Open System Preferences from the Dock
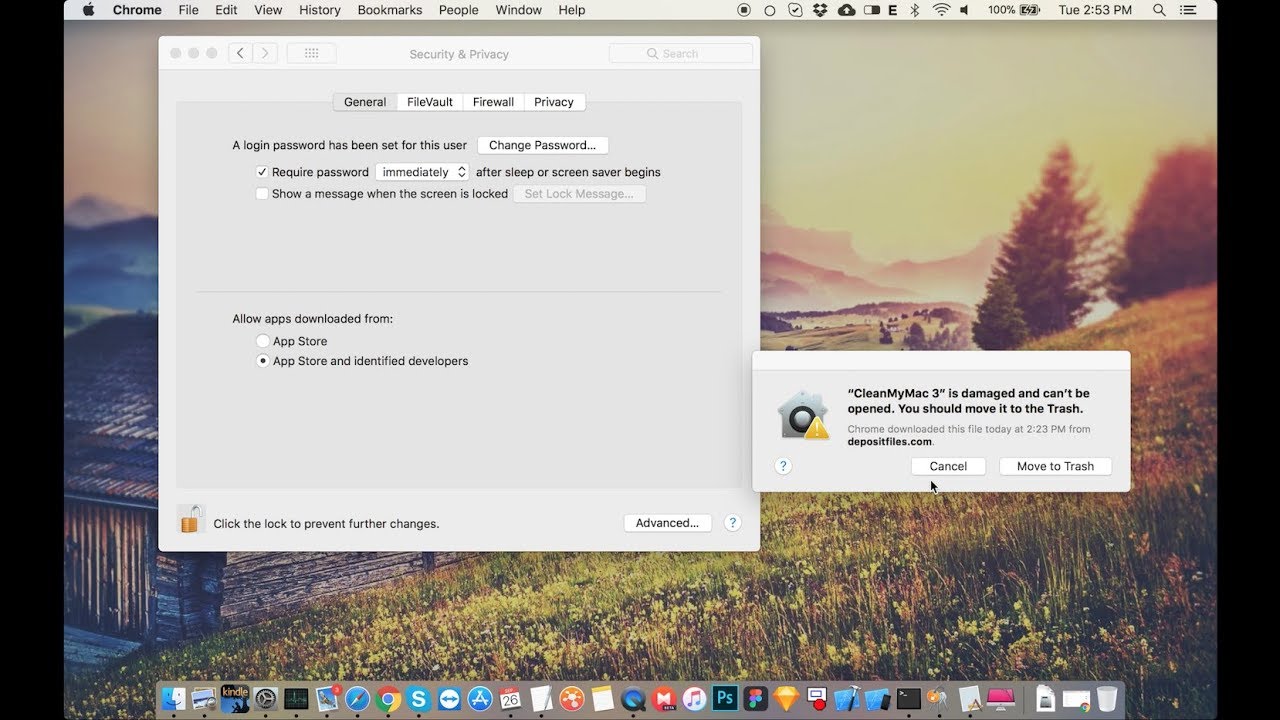This screenshot has width=1280, height=720. coord(266,699)
